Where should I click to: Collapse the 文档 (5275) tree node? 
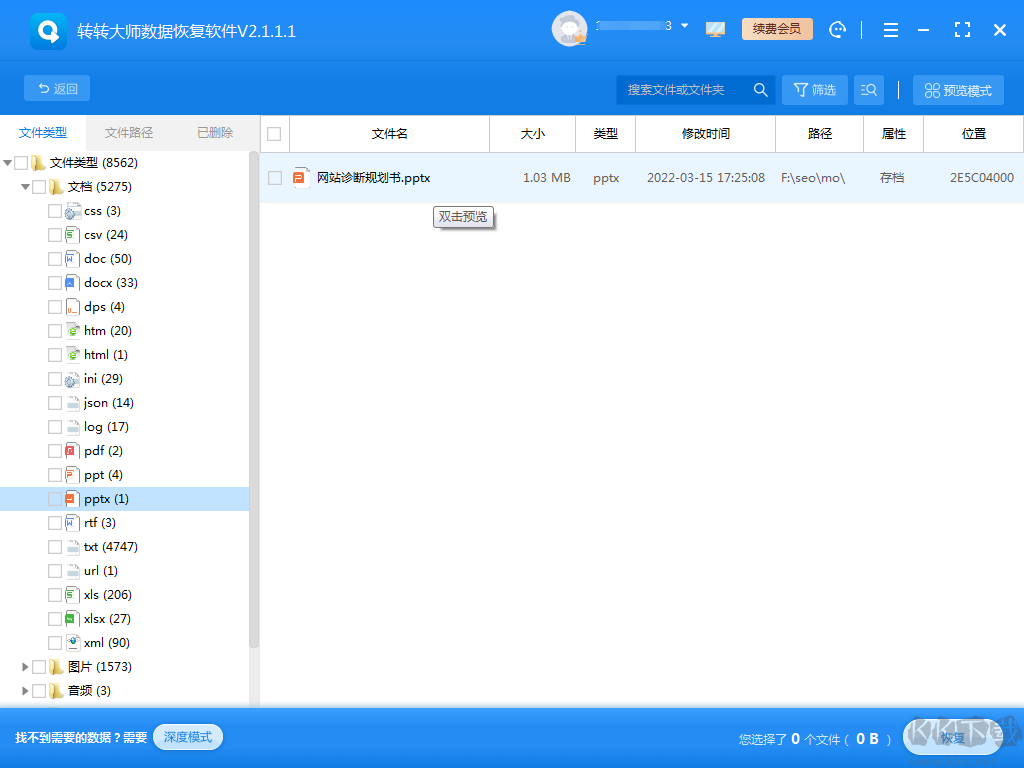tap(24, 186)
